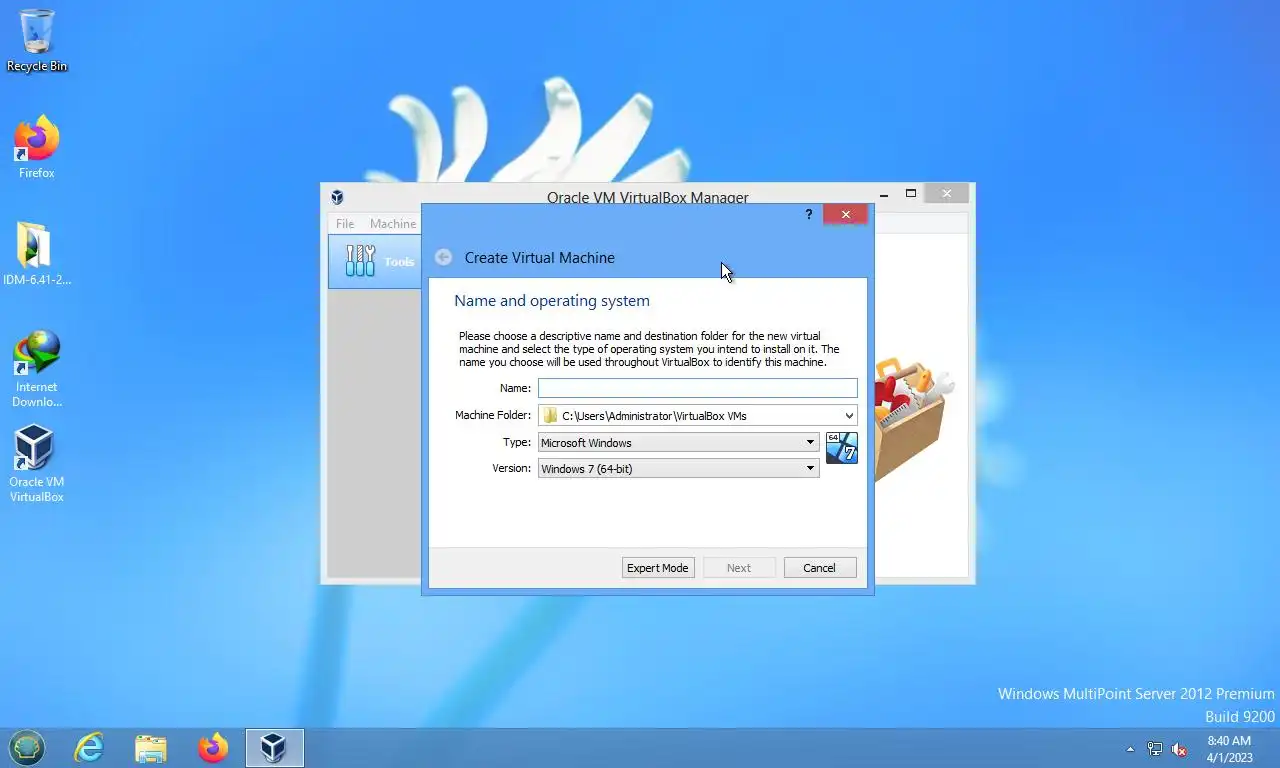This screenshot has height=768, width=1280.
Task: Click the Tools entry in the Manager sidebar
Action: pyautogui.click(x=375, y=262)
